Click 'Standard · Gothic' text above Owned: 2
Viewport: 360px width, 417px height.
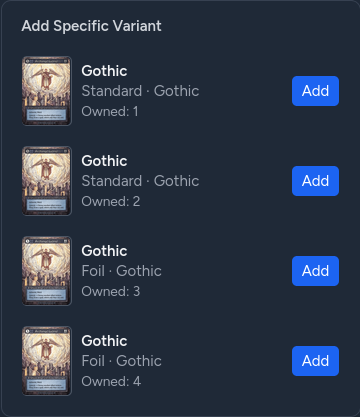coord(140,181)
